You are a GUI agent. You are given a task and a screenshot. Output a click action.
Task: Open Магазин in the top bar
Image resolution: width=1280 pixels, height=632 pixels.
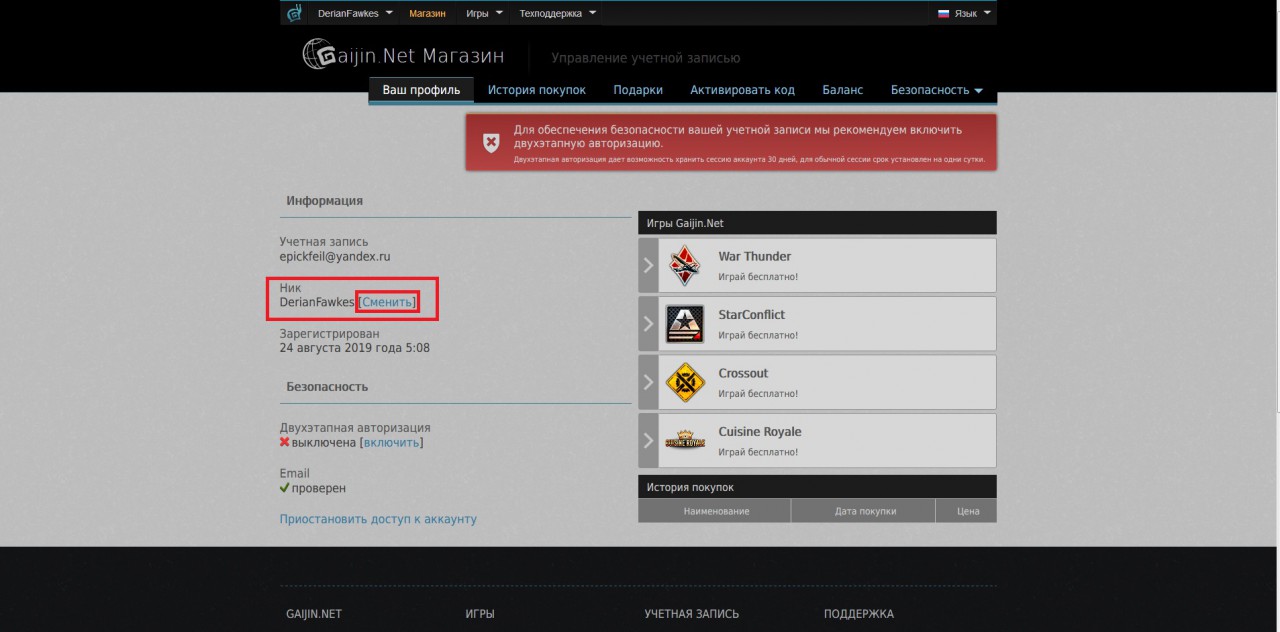[427, 14]
